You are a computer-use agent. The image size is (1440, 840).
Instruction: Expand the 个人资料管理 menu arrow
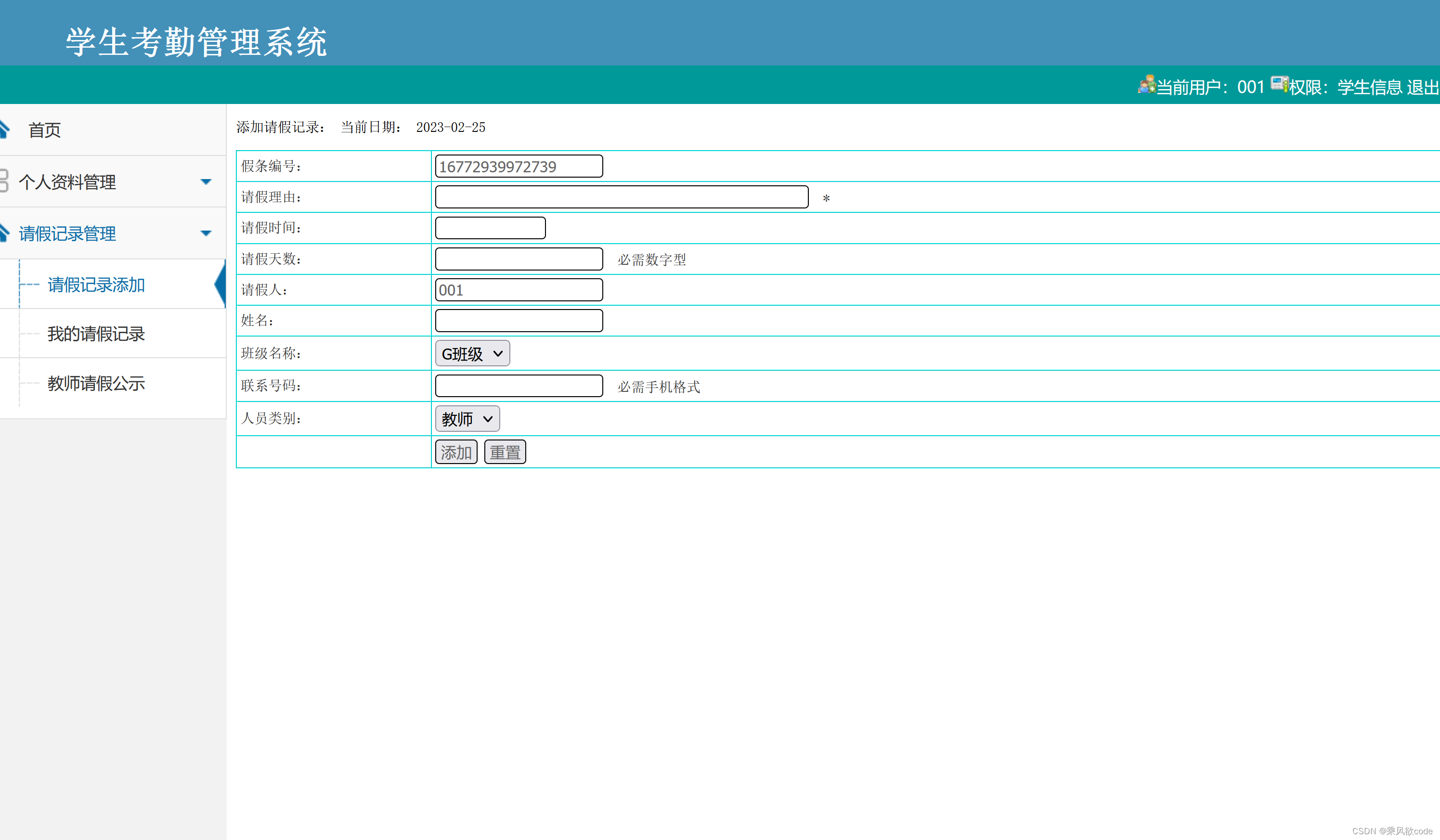pyautogui.click(x=206, y=181)
